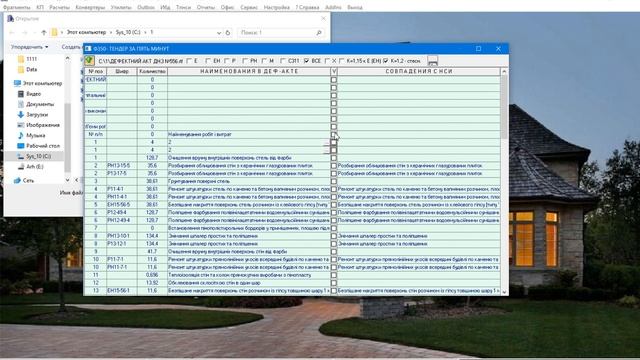
Task: Click navigation tree scroll-up arrow
Action: tap(67, 58)
